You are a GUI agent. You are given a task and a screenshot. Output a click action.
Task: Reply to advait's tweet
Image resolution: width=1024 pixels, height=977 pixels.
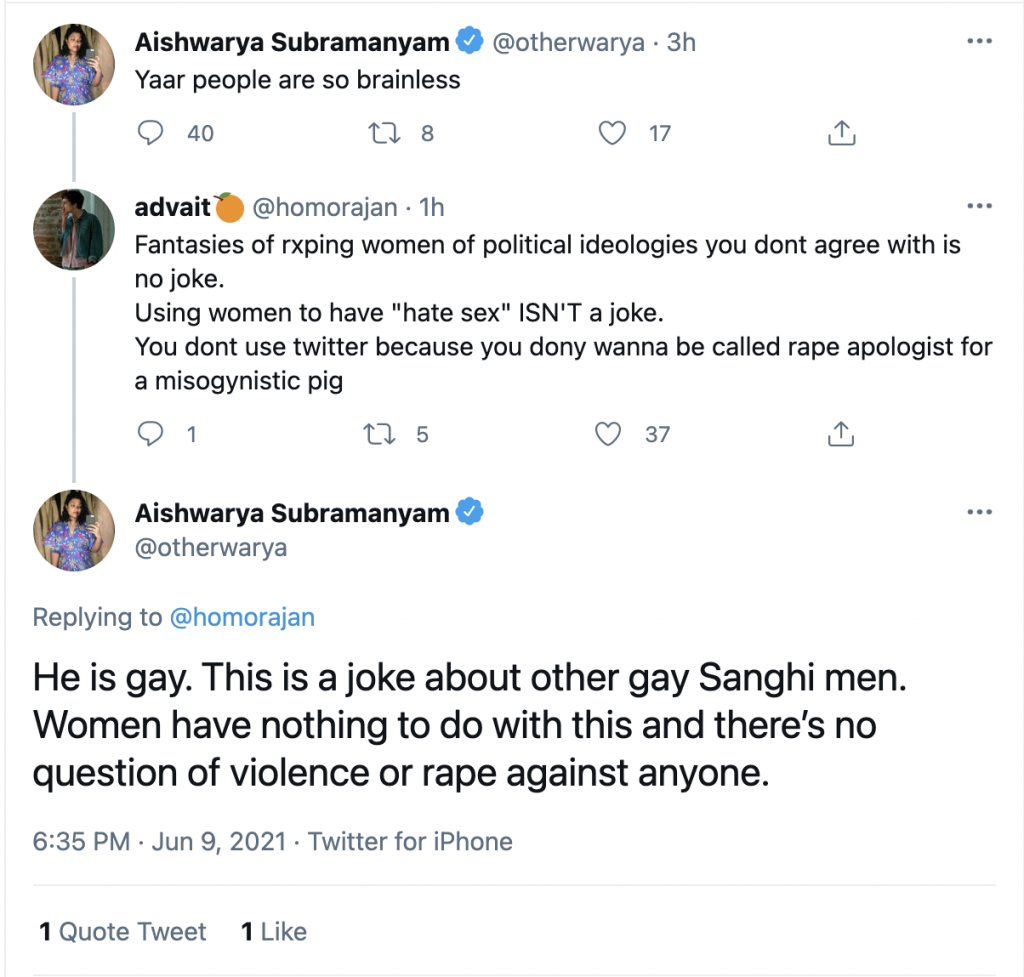click(151, 434)
